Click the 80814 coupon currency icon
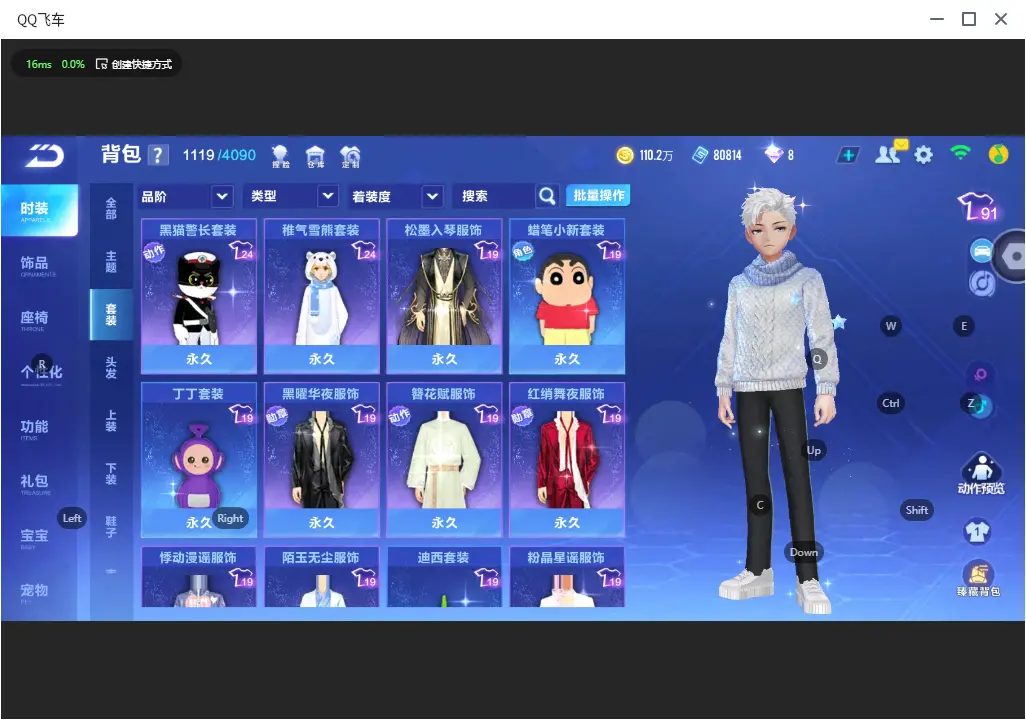1026x720 pixels. coord(700,155)
